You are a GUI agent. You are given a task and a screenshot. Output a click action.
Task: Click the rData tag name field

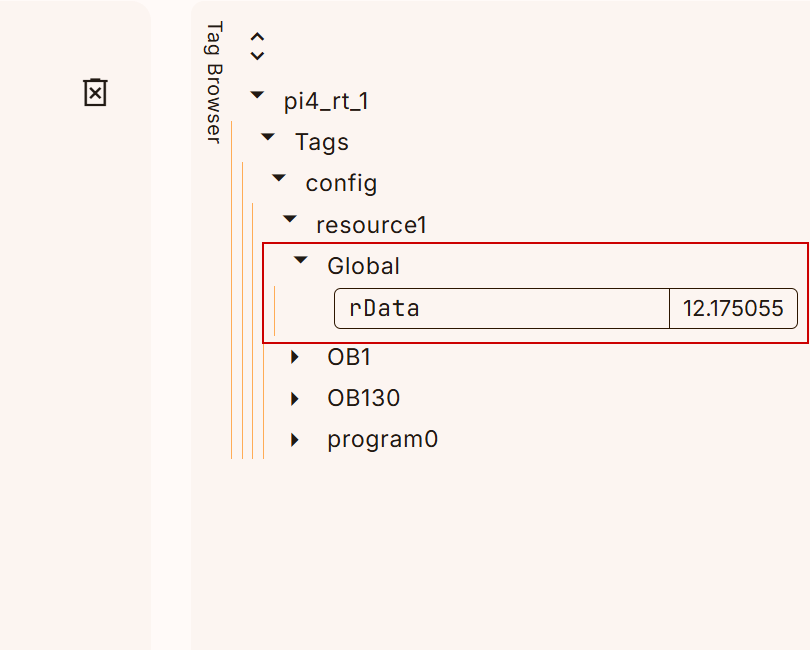[501, 308]
